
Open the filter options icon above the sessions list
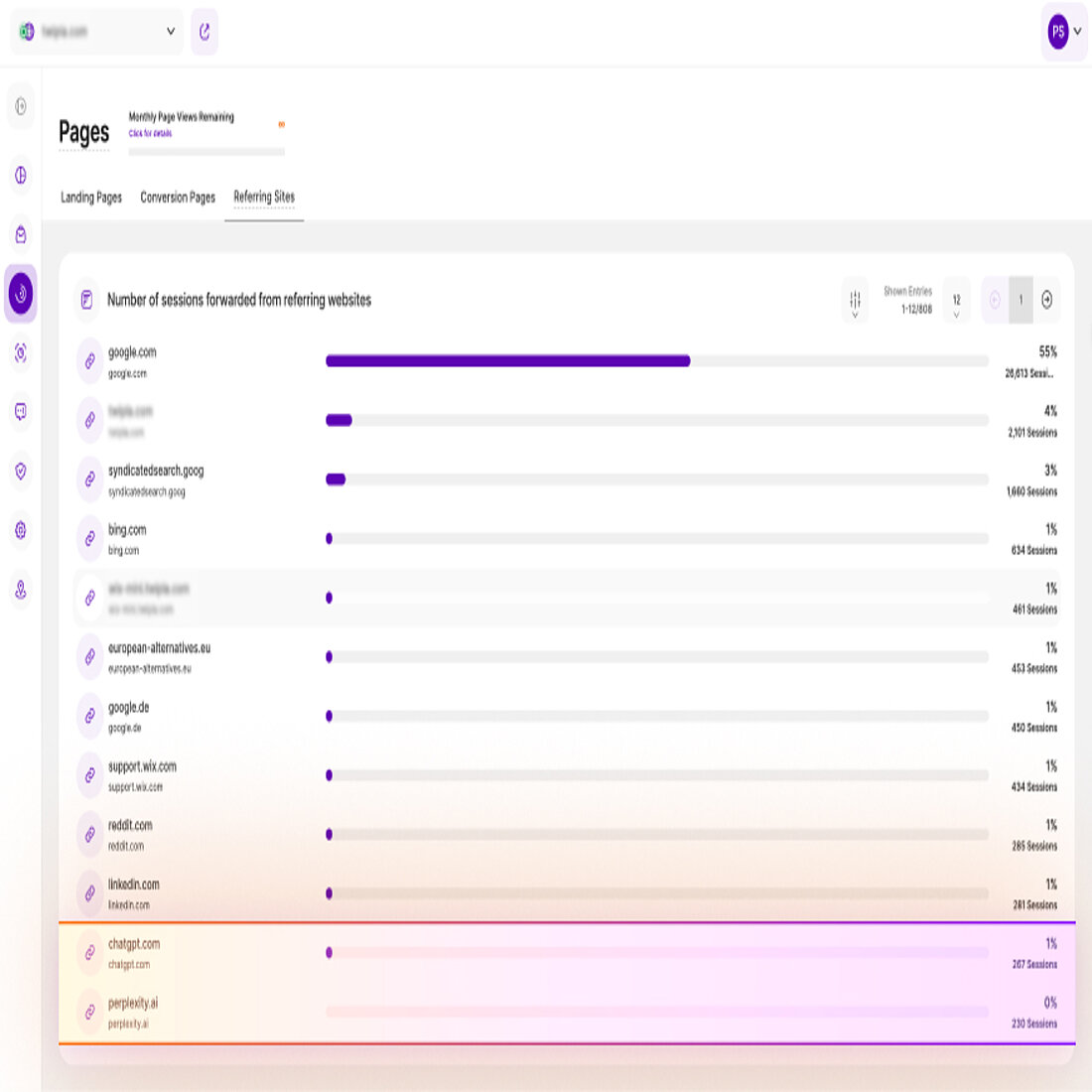[x=854, y=300]
